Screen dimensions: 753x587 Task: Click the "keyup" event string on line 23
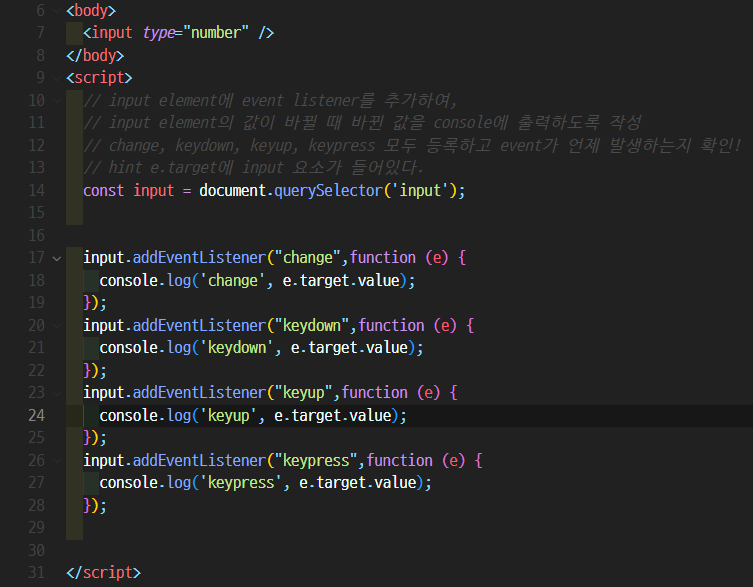[304, 393]
